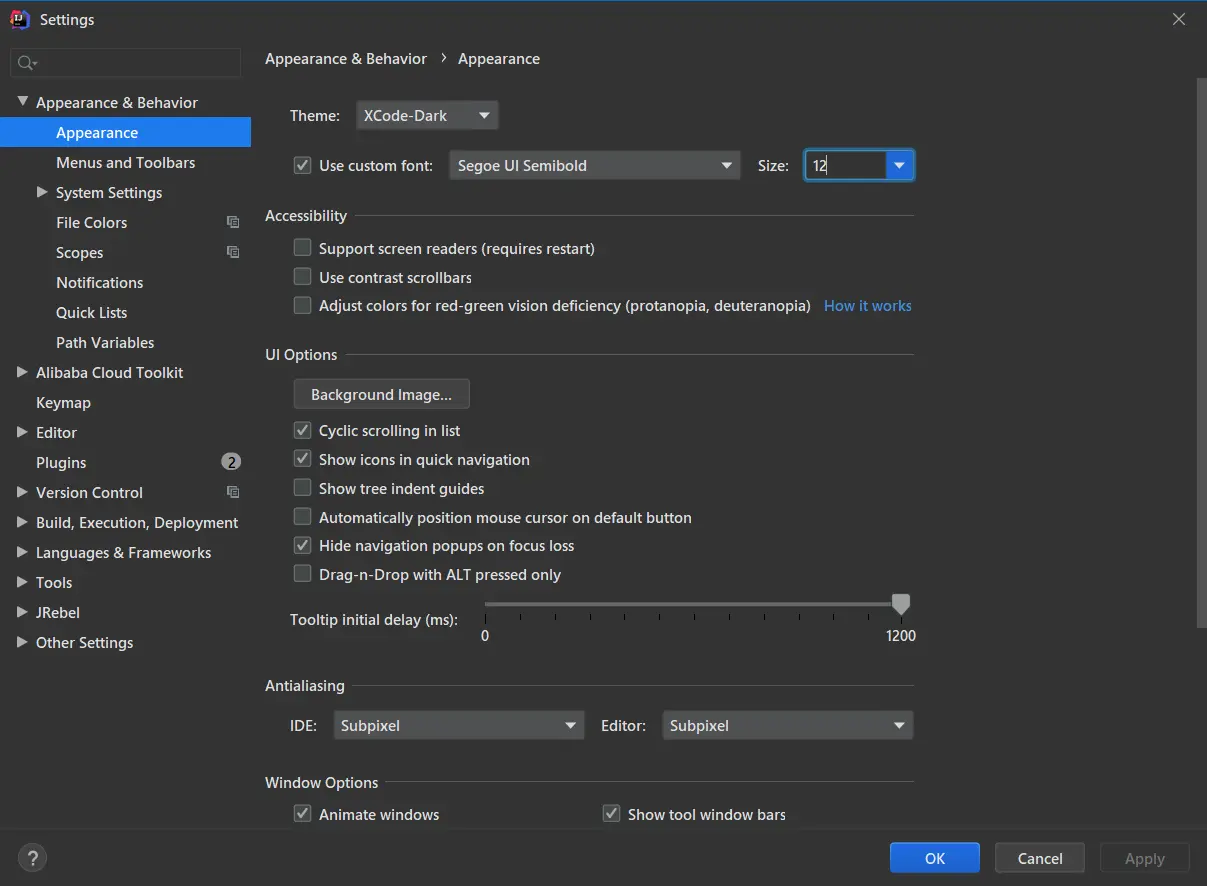Click the project-level icon next to File Colors
This screenshot has width=1207, height=886.
233,222
